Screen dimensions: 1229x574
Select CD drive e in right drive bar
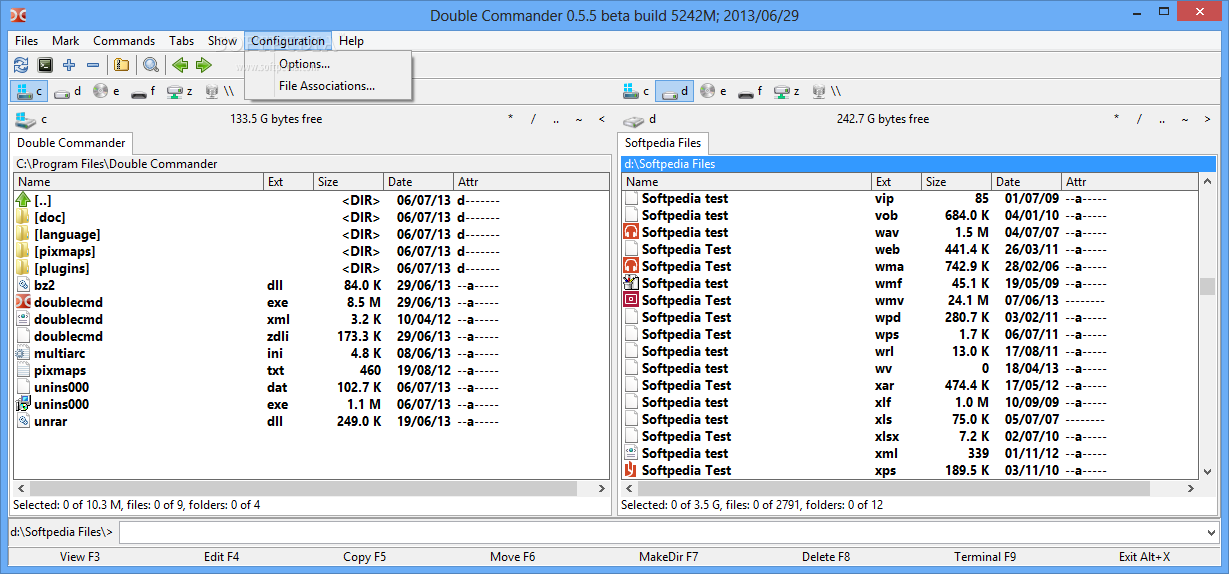(713, 91)
